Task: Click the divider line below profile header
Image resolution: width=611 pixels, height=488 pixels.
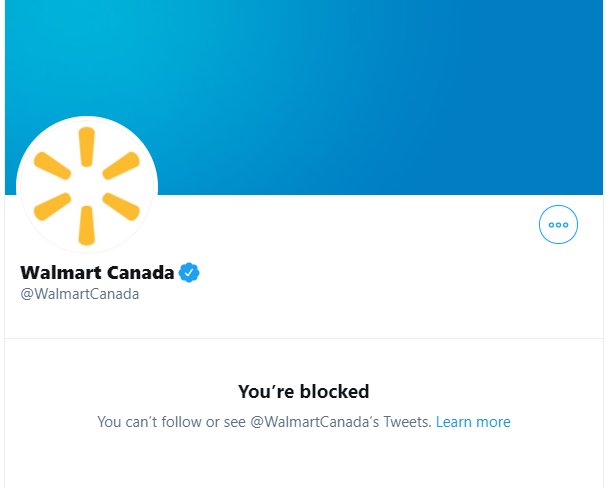Action: point(304,338)
